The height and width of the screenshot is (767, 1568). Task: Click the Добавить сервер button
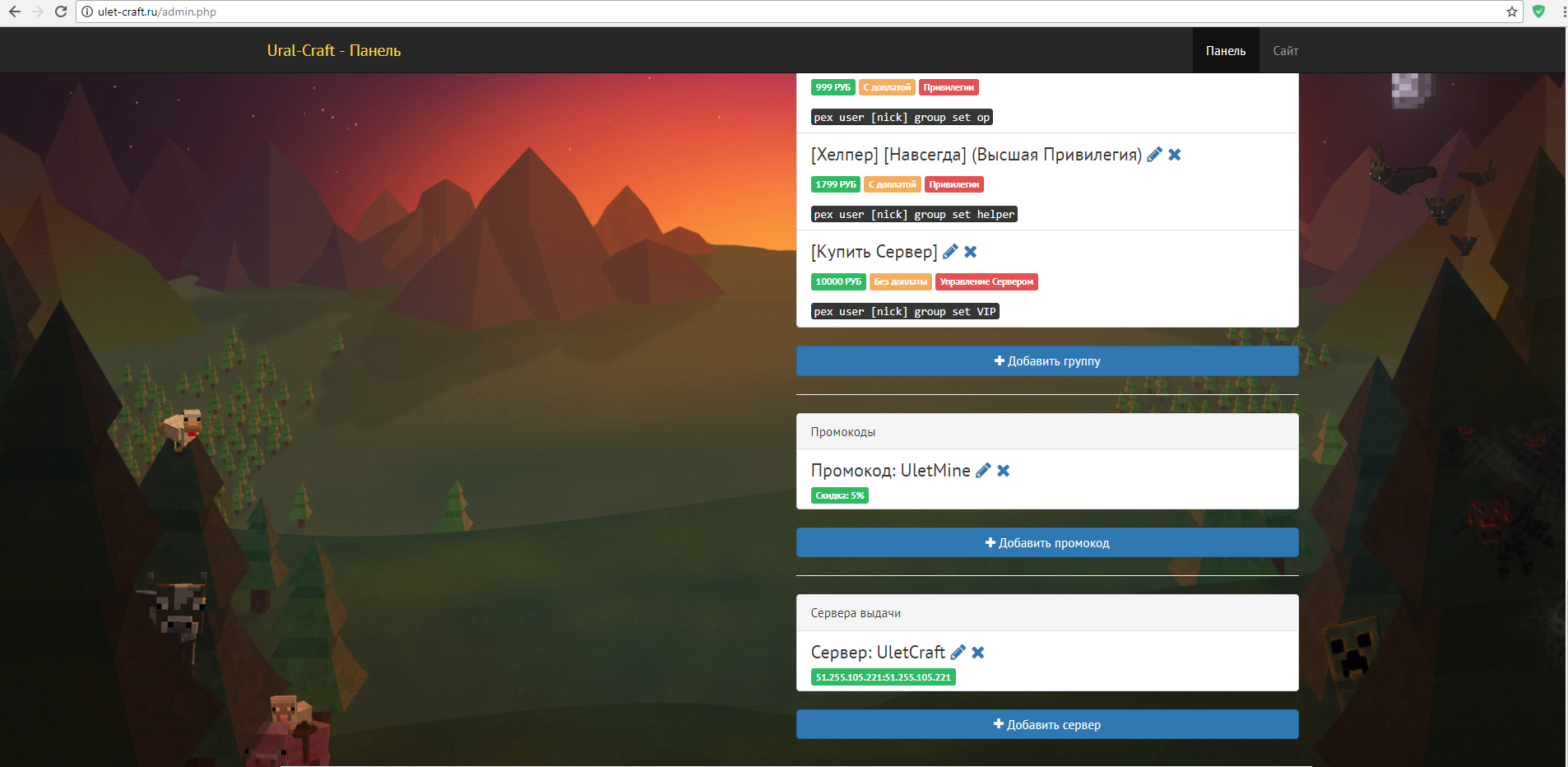tap(1047, 725)
